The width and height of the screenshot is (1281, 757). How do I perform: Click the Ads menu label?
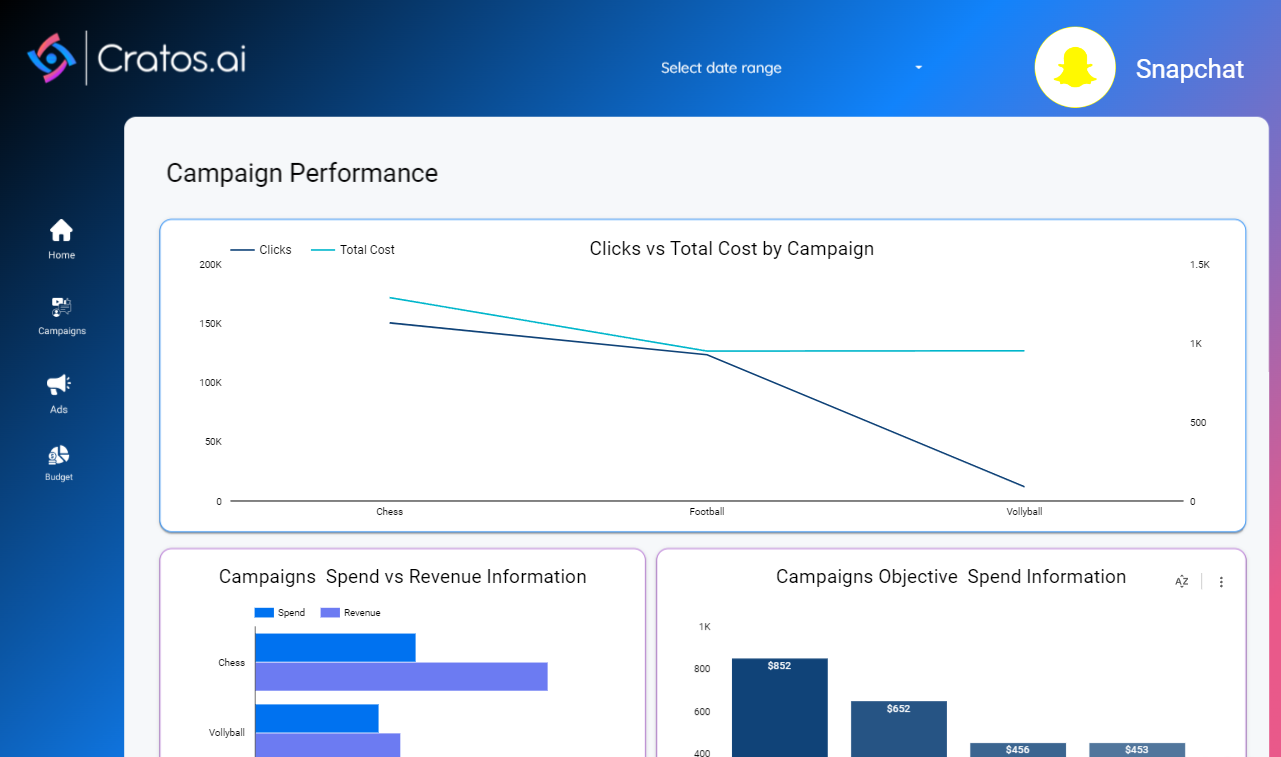tap(59, 410)
